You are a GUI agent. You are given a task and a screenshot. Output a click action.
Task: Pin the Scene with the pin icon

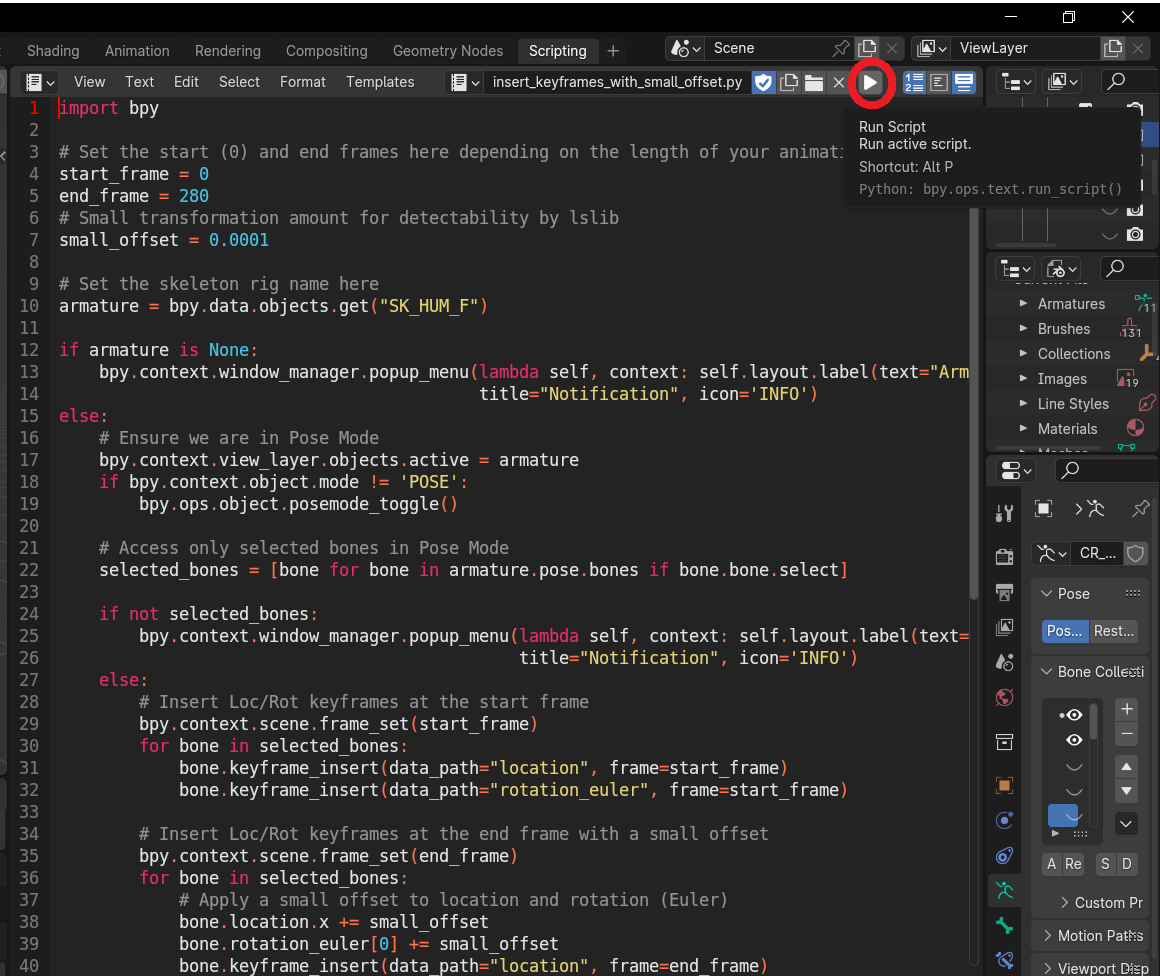pyautogui.click(x=841, y=48)
